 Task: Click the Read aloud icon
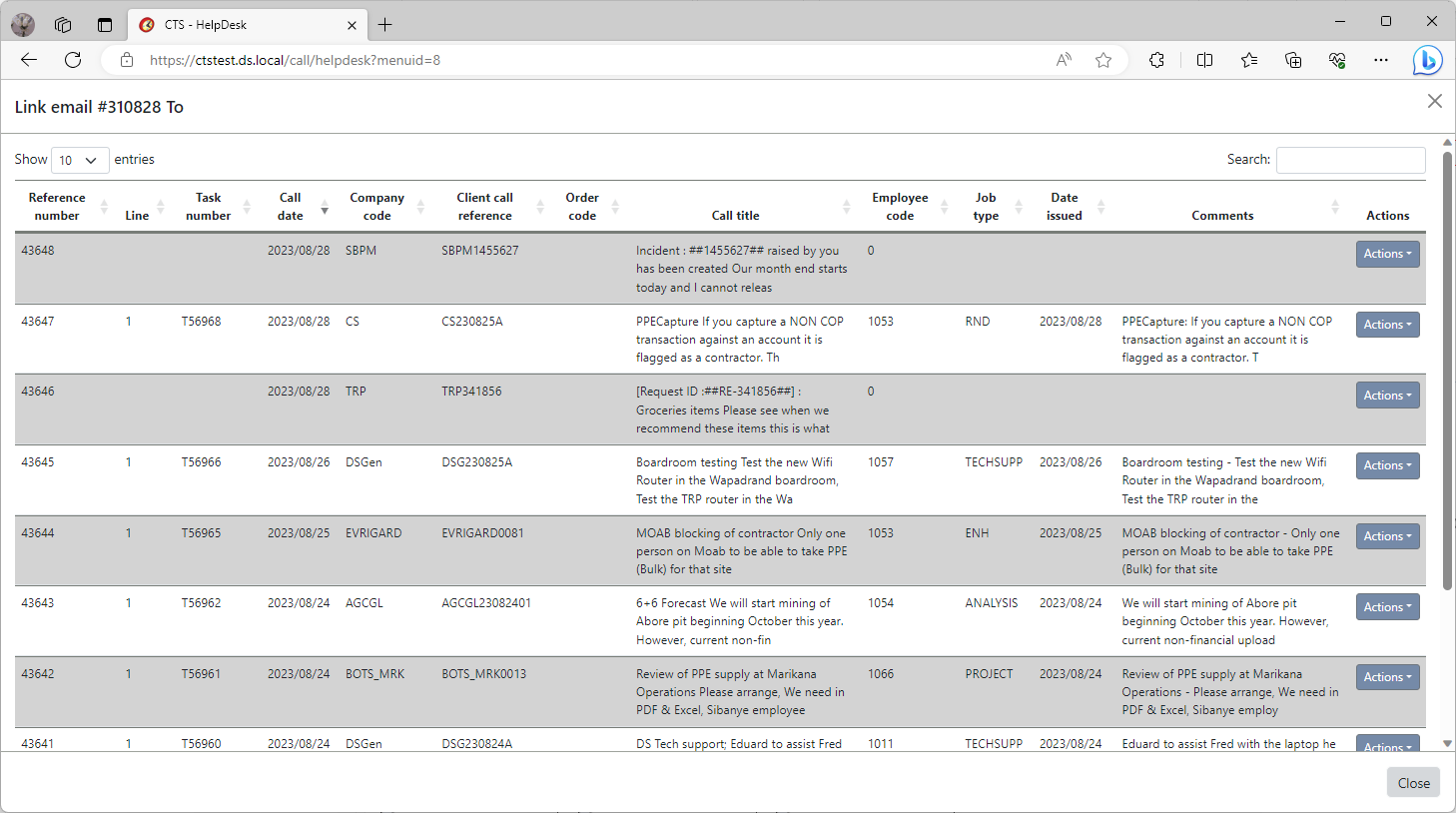click(1064, 60)
